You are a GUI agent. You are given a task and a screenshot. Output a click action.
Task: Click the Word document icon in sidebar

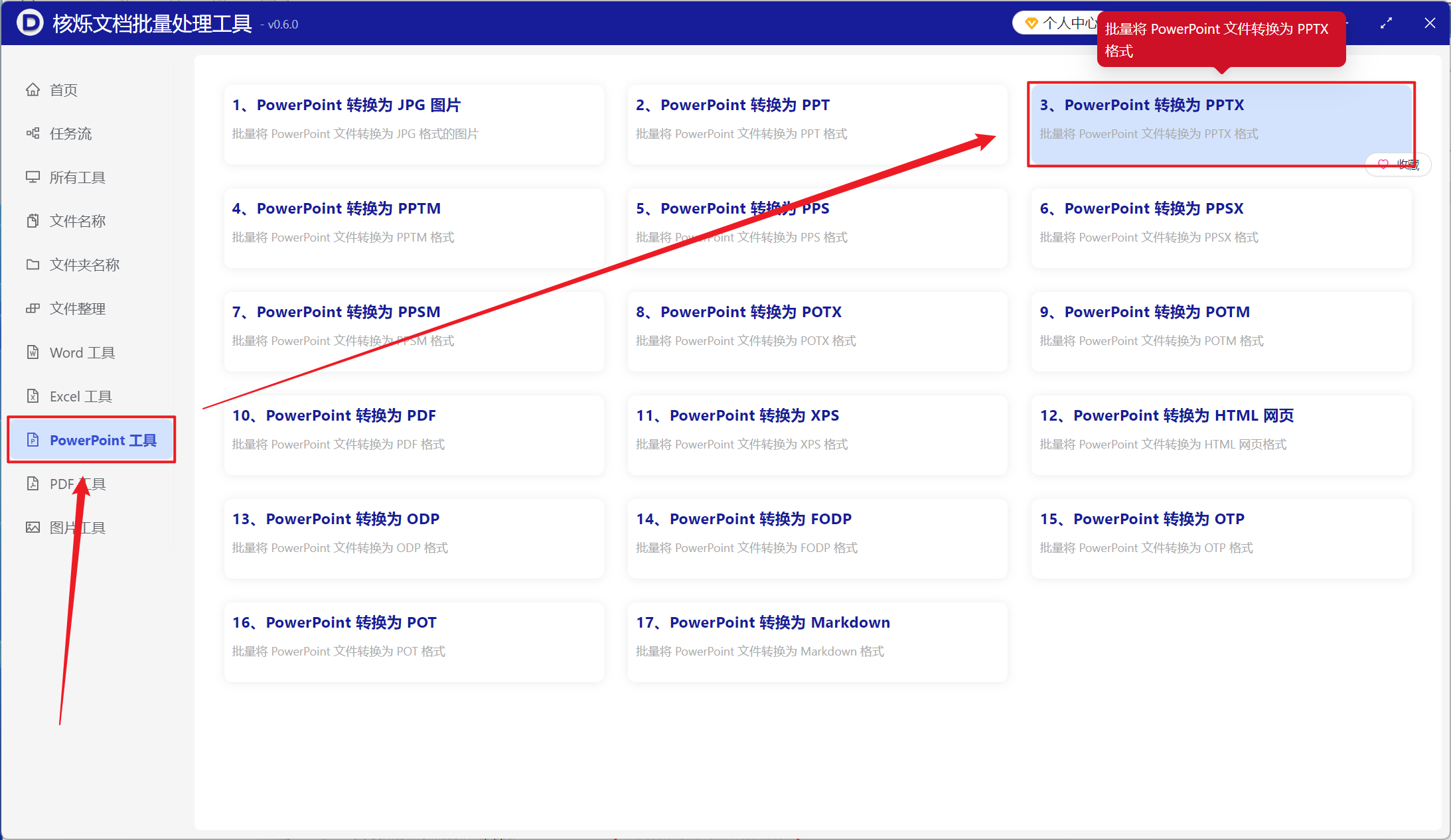[x=33, y=352]
